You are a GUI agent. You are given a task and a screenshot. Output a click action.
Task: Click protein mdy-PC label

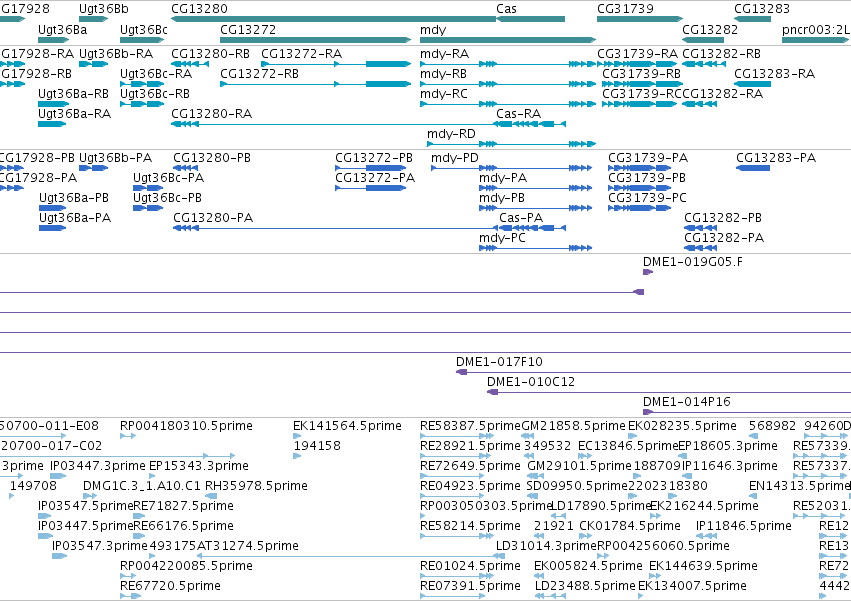[x=502, y=238]
